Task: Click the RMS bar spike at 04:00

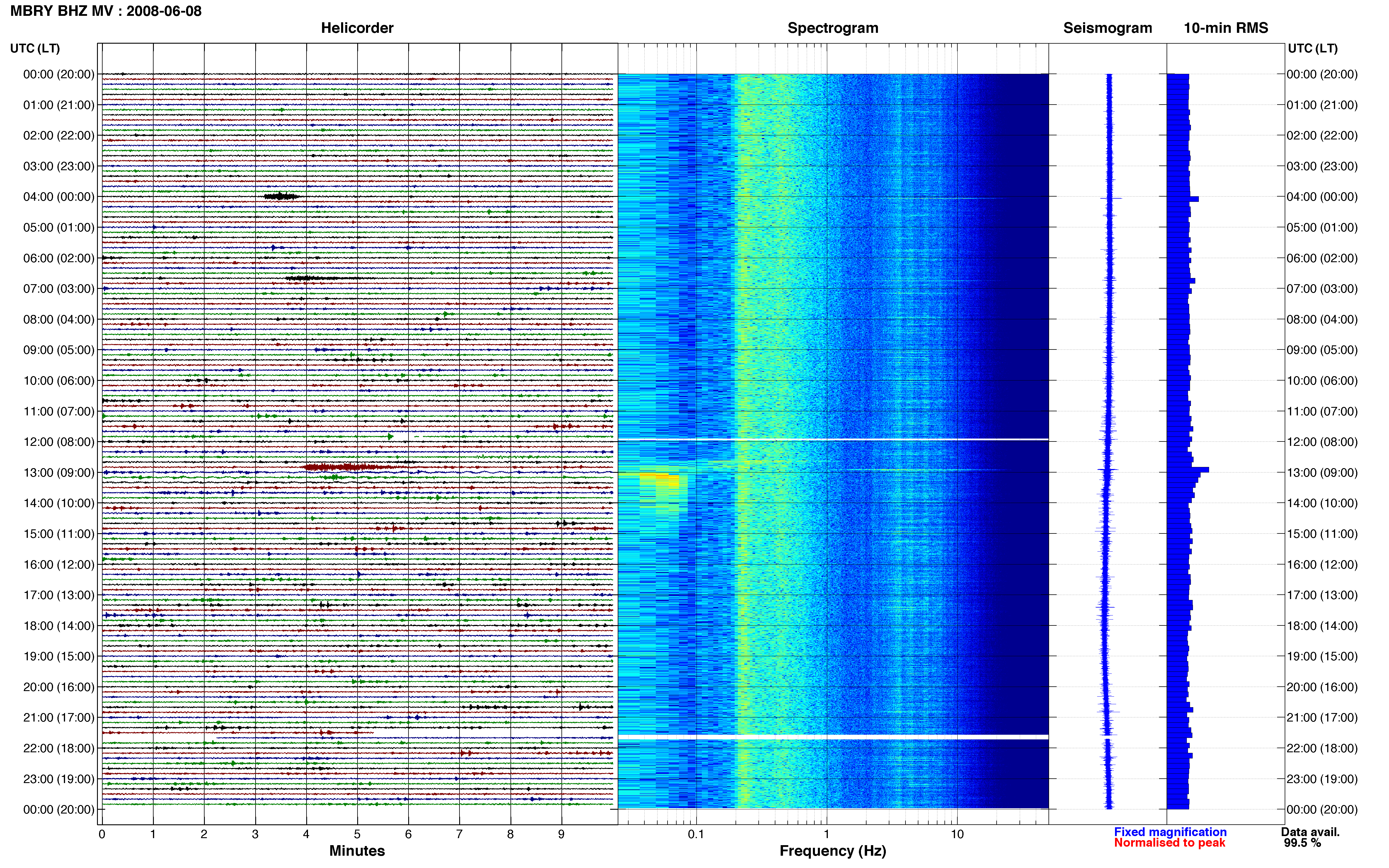Action: coord(1182,199)
